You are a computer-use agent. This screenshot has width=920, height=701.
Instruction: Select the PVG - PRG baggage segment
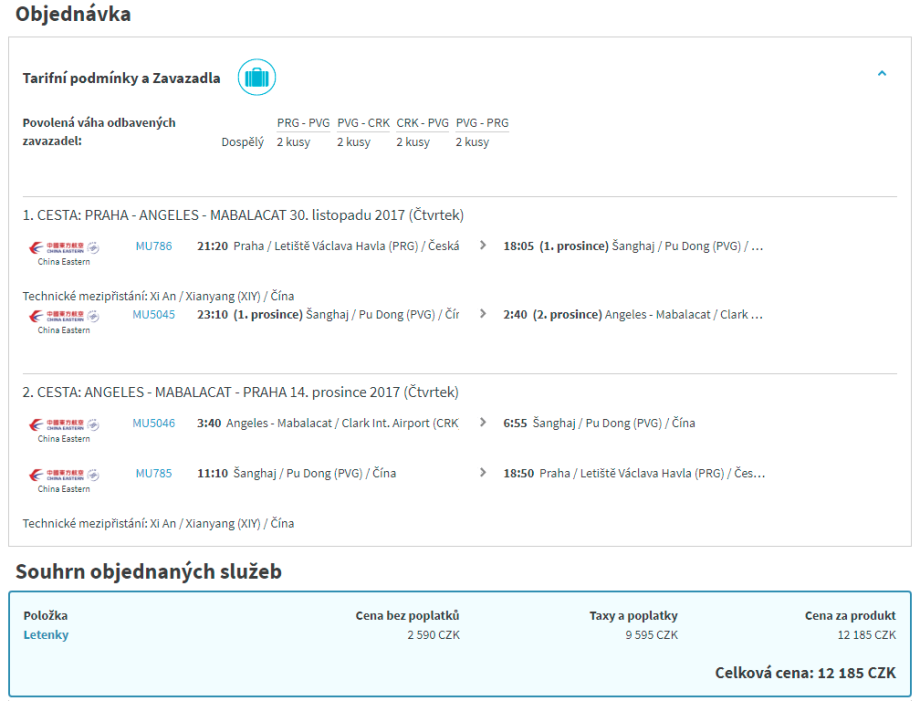point(482,123)
